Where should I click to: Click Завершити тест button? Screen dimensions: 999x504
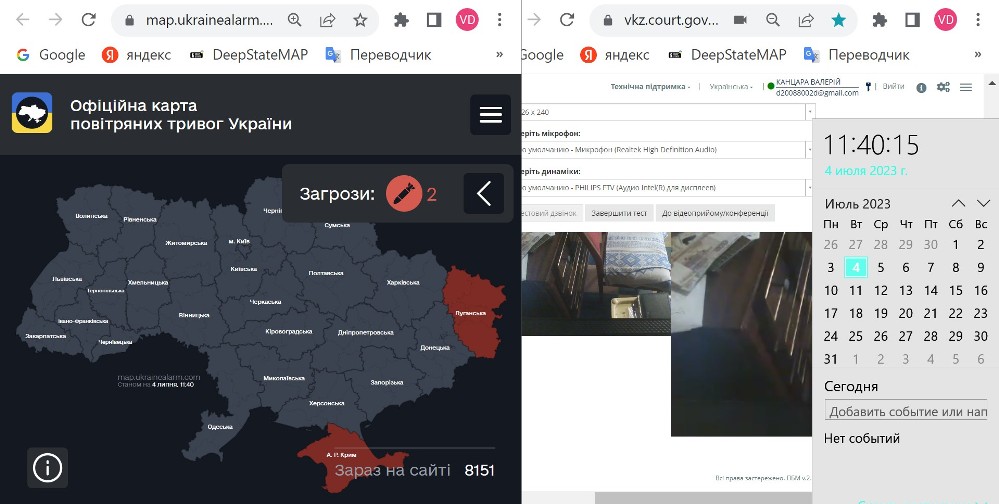(x=619, y=213)
